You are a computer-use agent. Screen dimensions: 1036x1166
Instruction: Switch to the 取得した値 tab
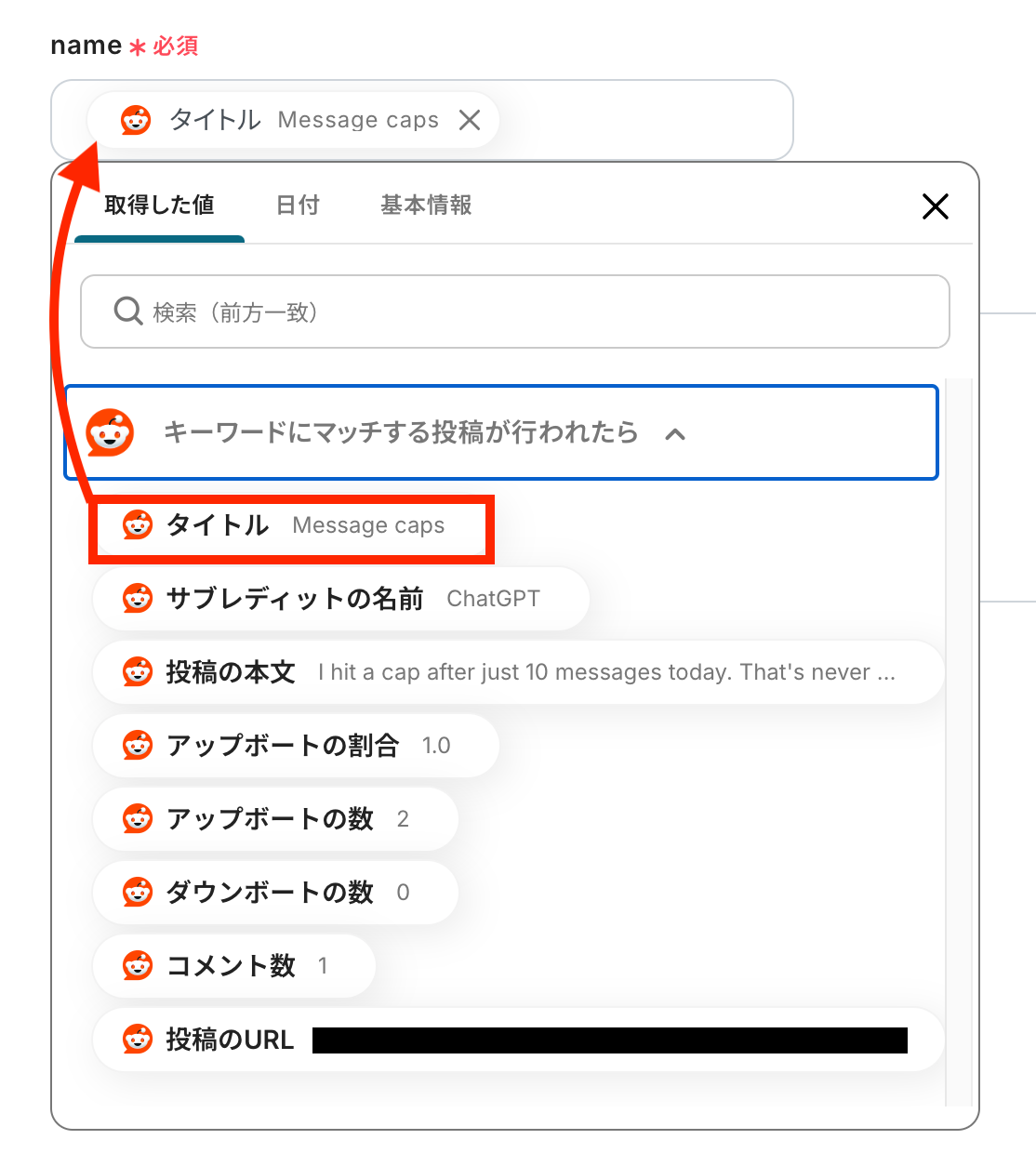point(159,205)
